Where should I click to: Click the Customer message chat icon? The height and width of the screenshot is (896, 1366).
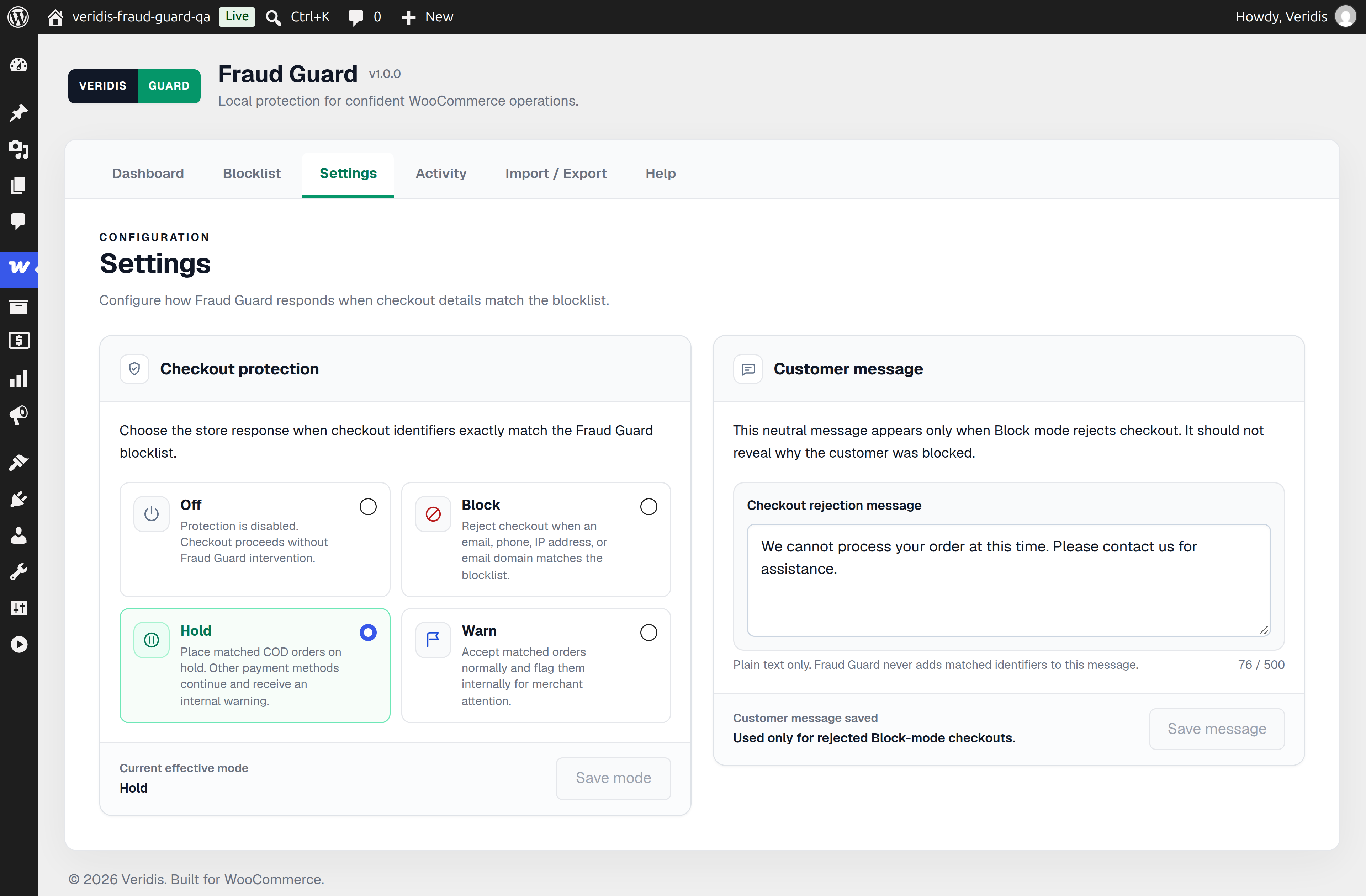tap(748, 369)
